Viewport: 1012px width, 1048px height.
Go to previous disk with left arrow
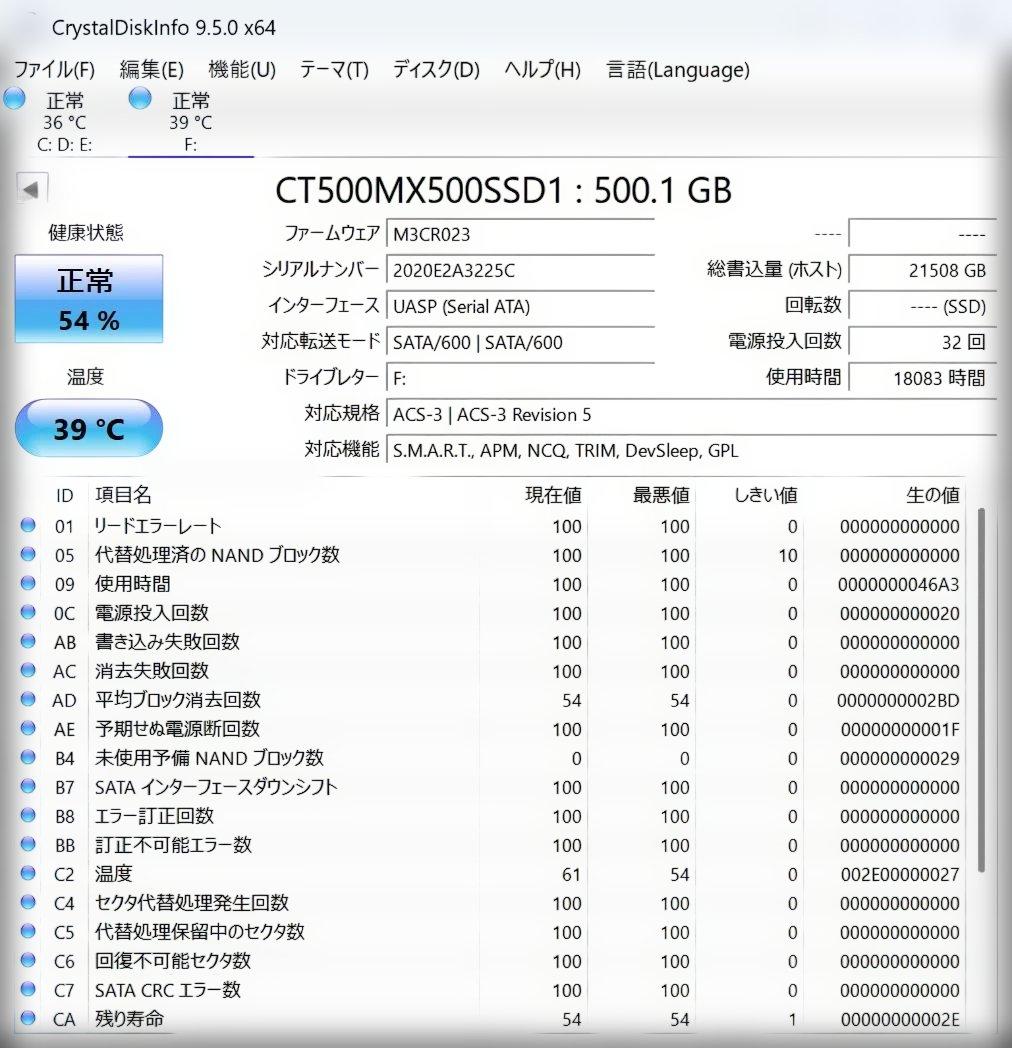coord(31,188)
